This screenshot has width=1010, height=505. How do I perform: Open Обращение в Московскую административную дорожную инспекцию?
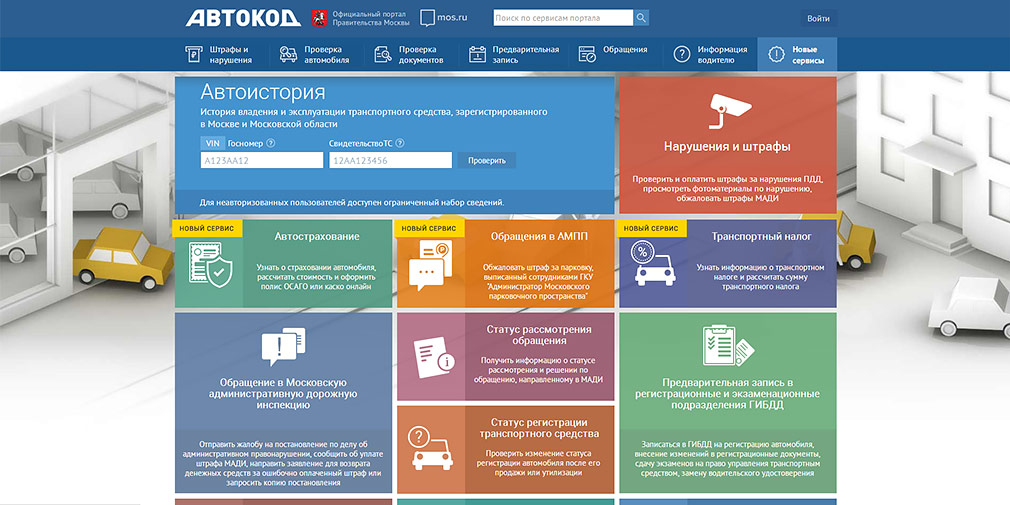pyautogui.click(x=283, y=403)
